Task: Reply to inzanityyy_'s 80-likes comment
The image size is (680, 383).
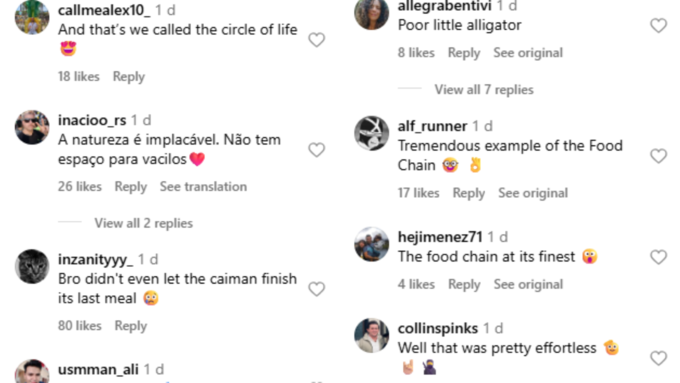Action: (131, 326)
